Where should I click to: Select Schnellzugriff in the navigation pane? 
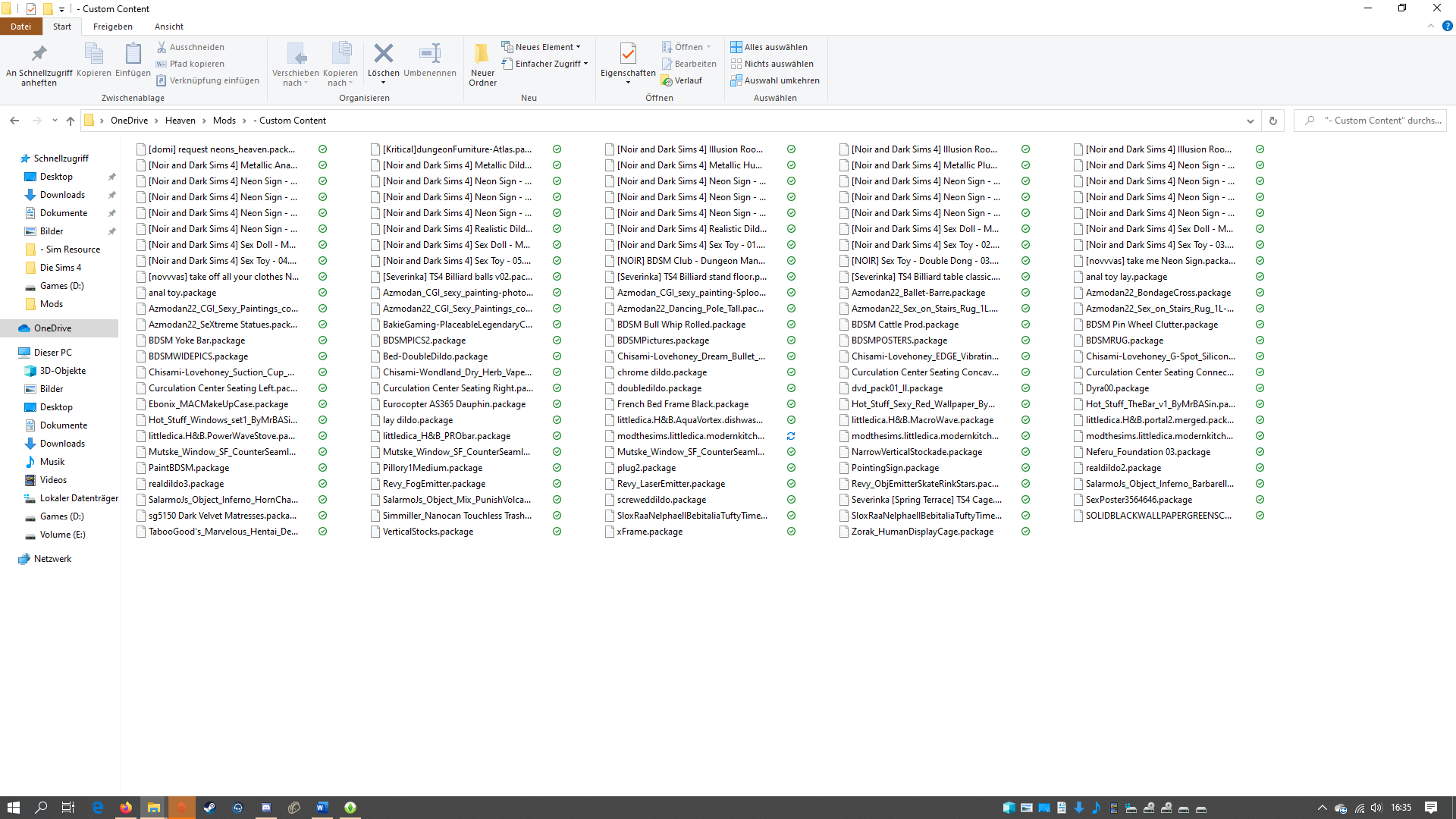61,158
